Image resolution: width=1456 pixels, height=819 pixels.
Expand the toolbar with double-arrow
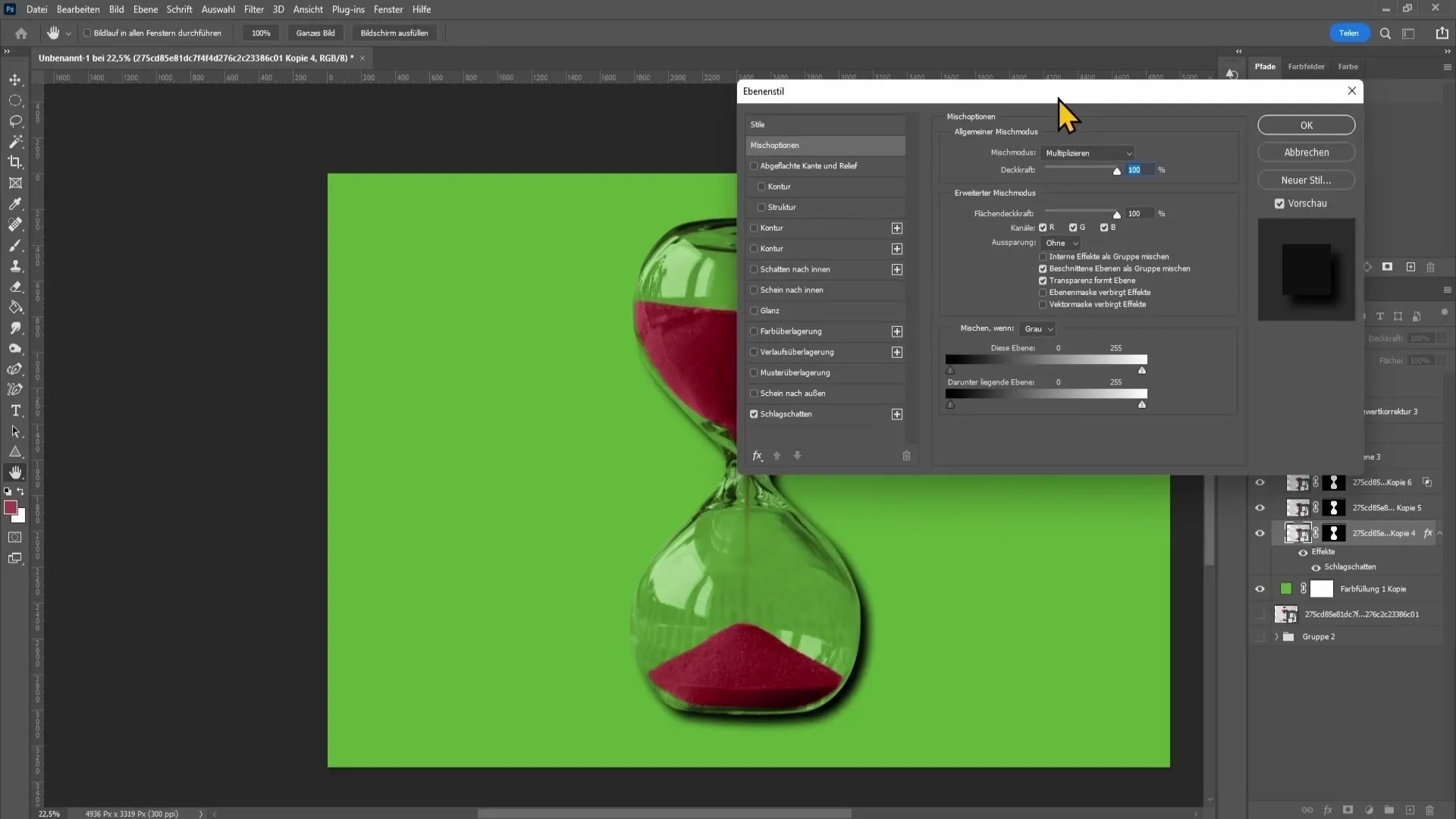pyautogui.click(x=7, y=52)
